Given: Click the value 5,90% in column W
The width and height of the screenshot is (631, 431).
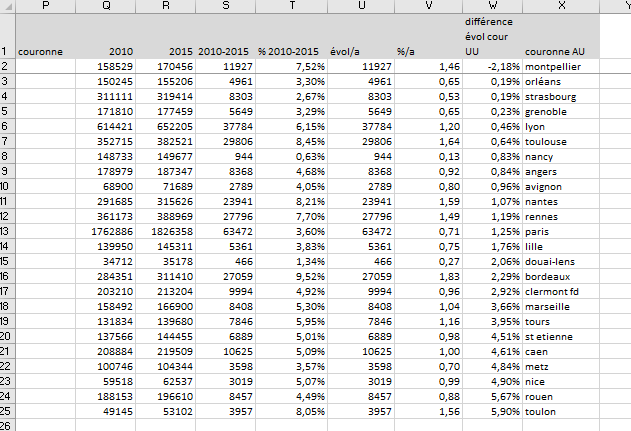Looking at the screenshot, I should [x=493, y=411].
